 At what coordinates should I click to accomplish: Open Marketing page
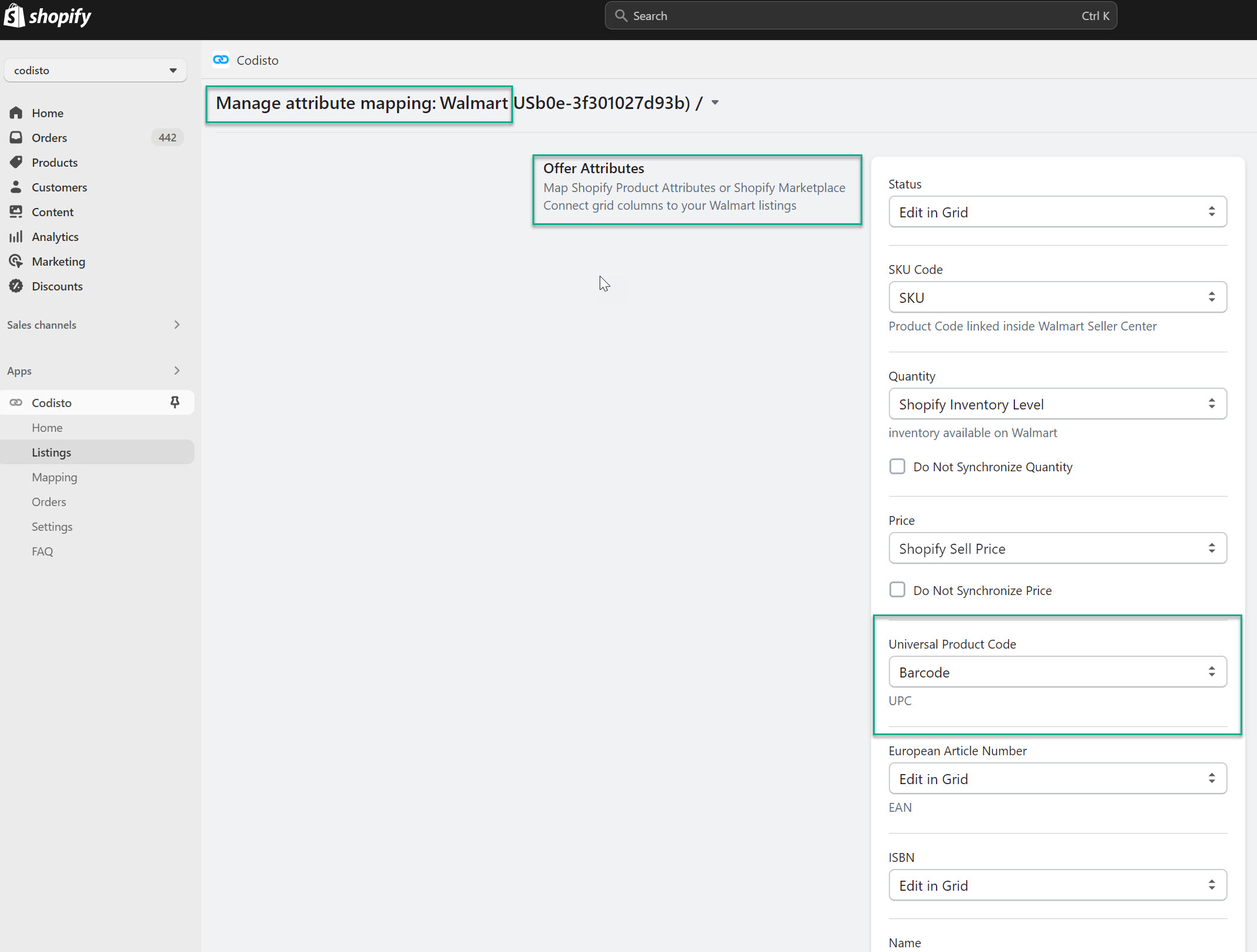click(x=58, y=261)
